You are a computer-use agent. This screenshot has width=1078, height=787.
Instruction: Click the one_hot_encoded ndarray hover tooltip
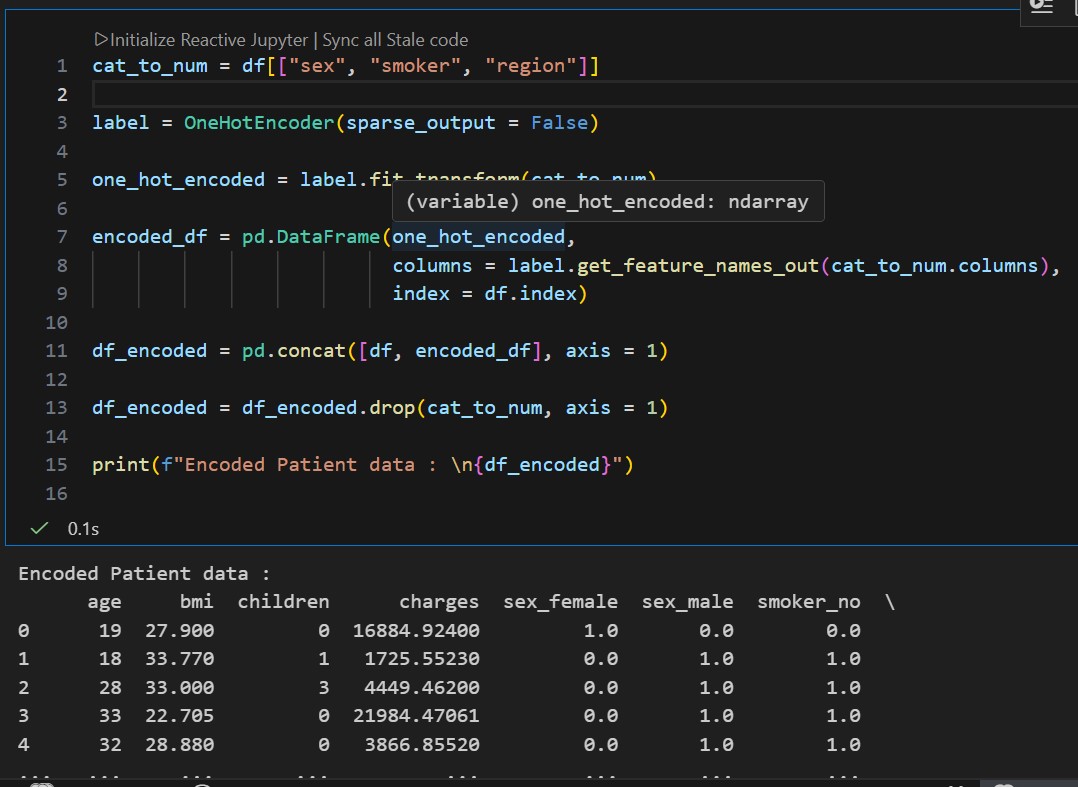610,201
